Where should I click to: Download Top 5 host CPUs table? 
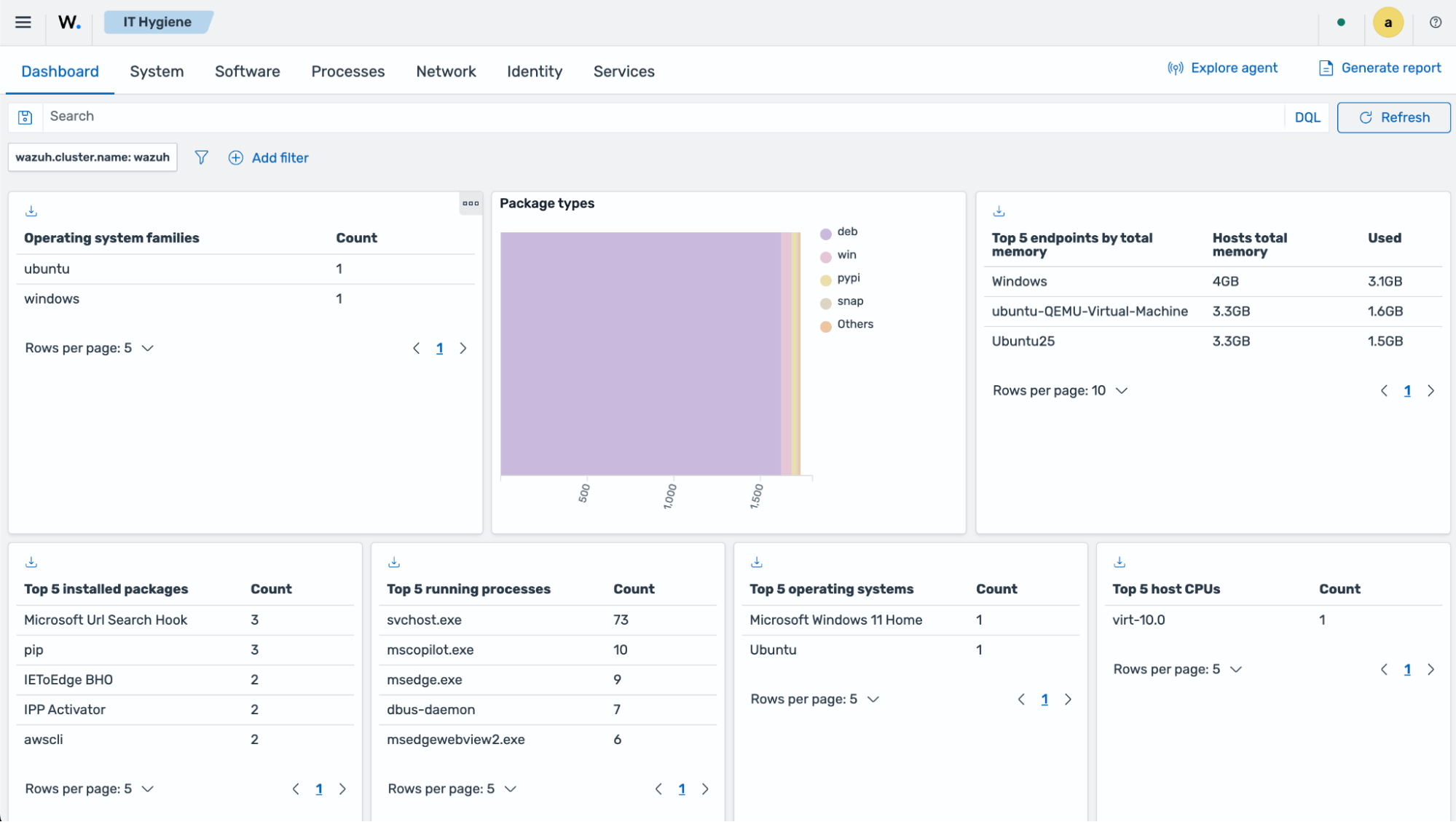click(1119, 562)
